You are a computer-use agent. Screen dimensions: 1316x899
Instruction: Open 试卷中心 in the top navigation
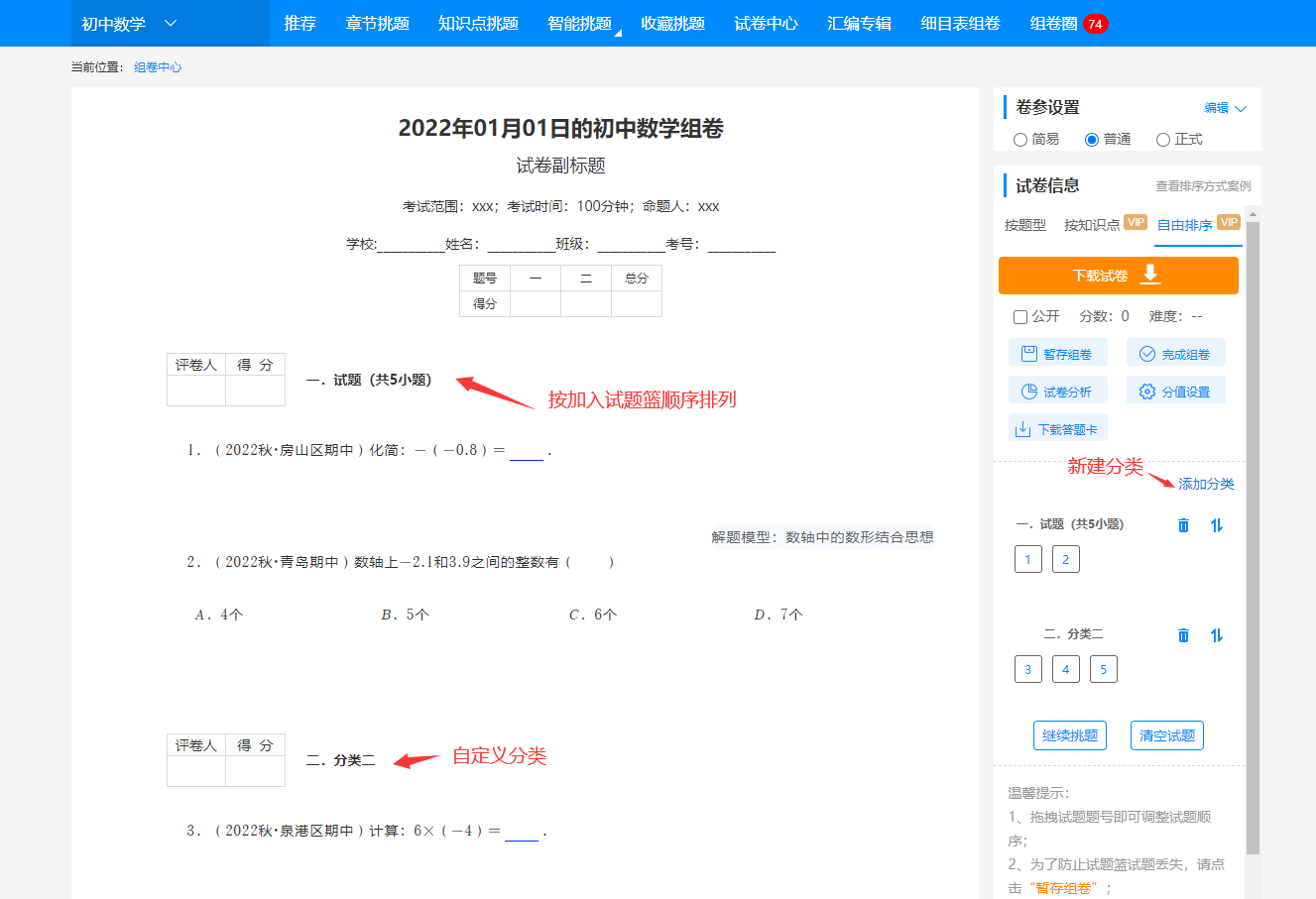[766, 23]
